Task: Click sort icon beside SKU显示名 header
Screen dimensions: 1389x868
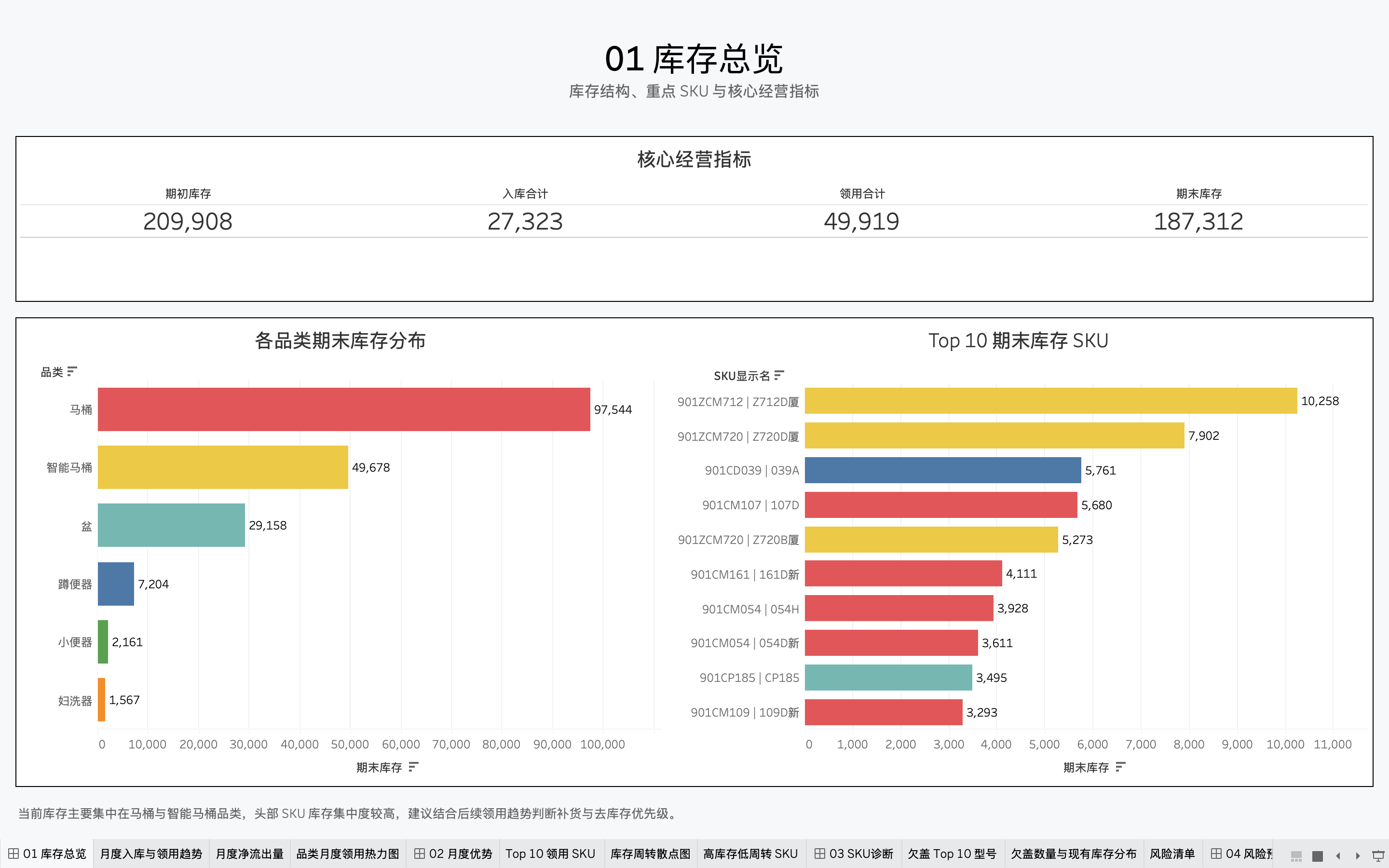Action: click(778, 376)
